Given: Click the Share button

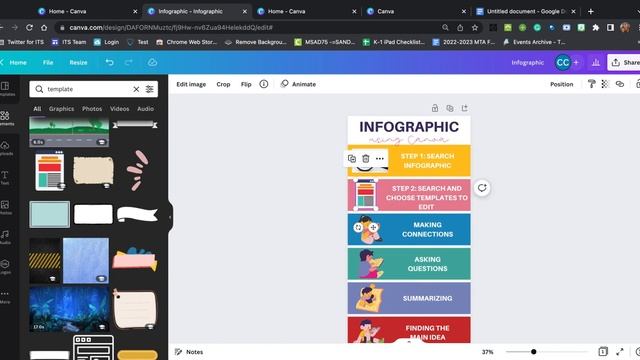Looking at the screenshot, I should [x=624, y=62].
